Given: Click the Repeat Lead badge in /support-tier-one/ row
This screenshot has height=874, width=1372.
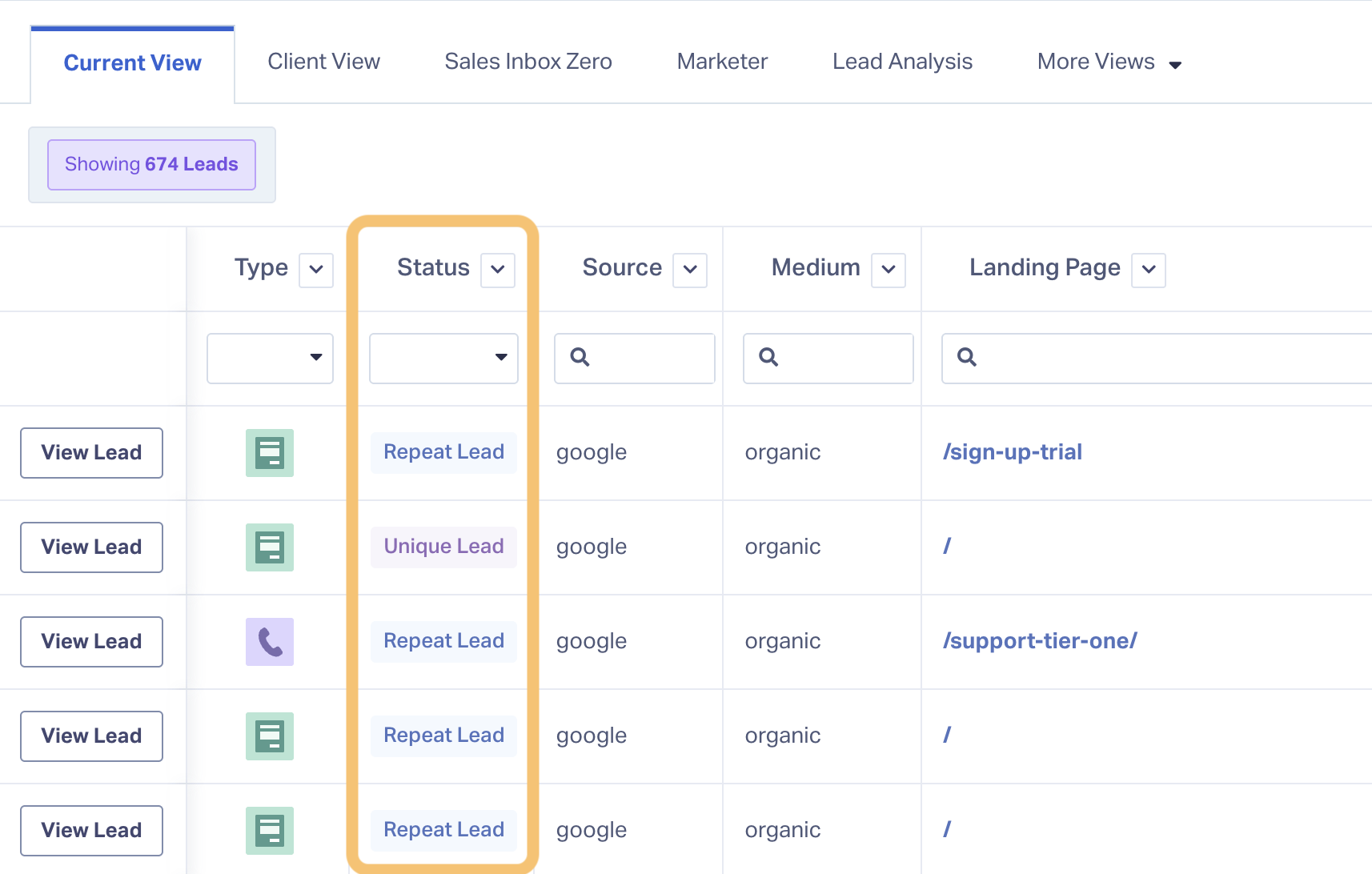Looking at the screenshot, I should pos(443,642).
